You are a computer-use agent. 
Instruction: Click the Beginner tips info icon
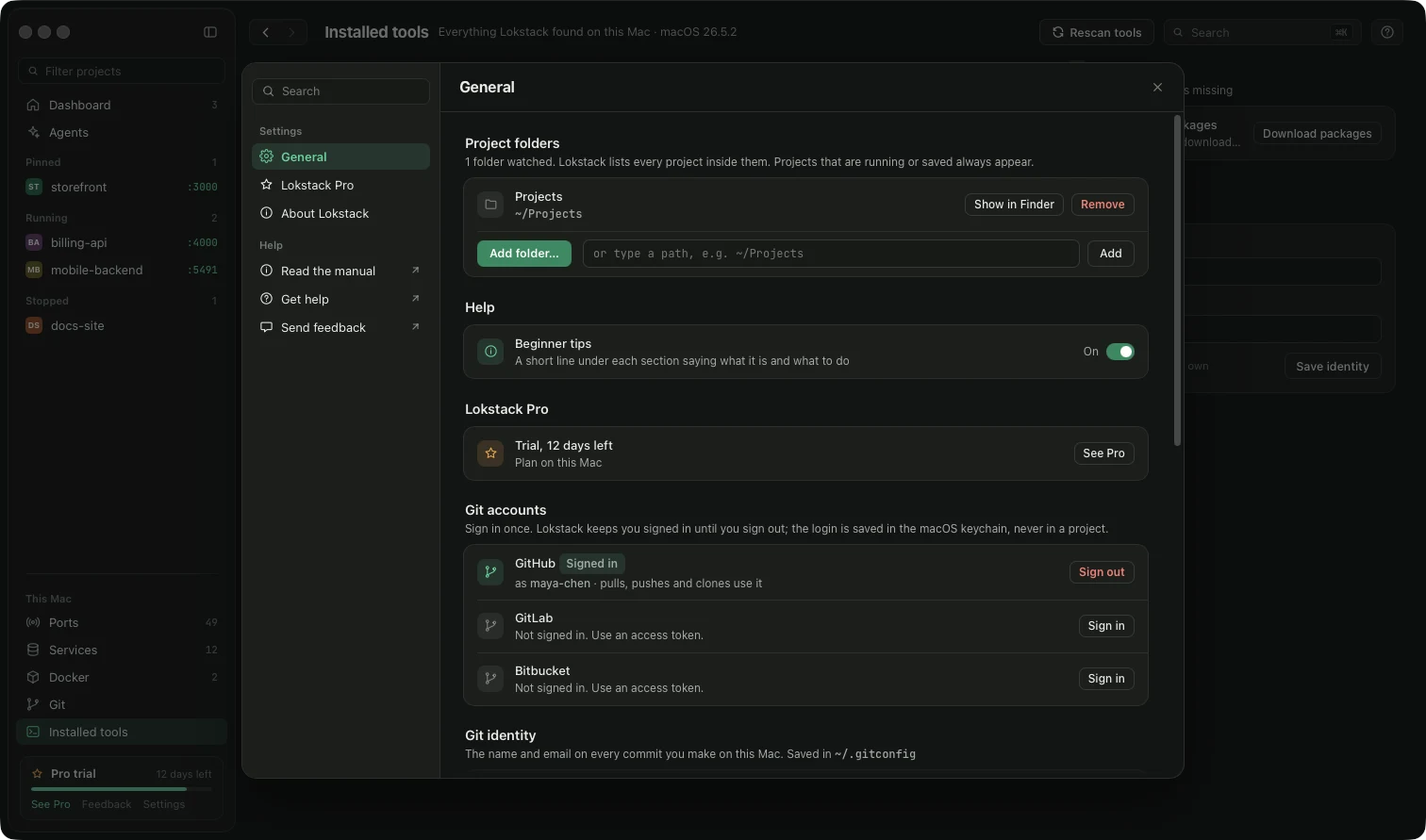coord(490,352)
